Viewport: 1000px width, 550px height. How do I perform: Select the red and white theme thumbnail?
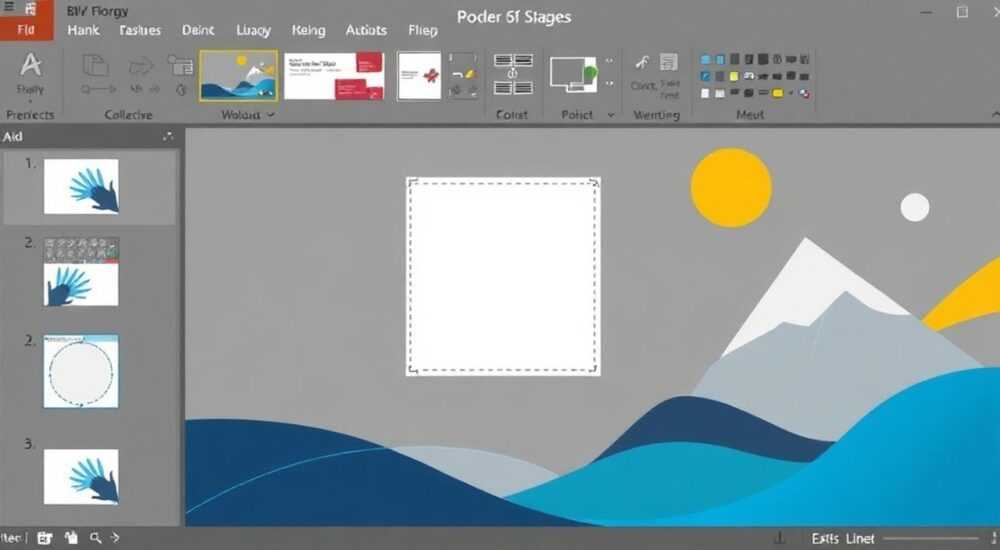click(x=334, y=76)
